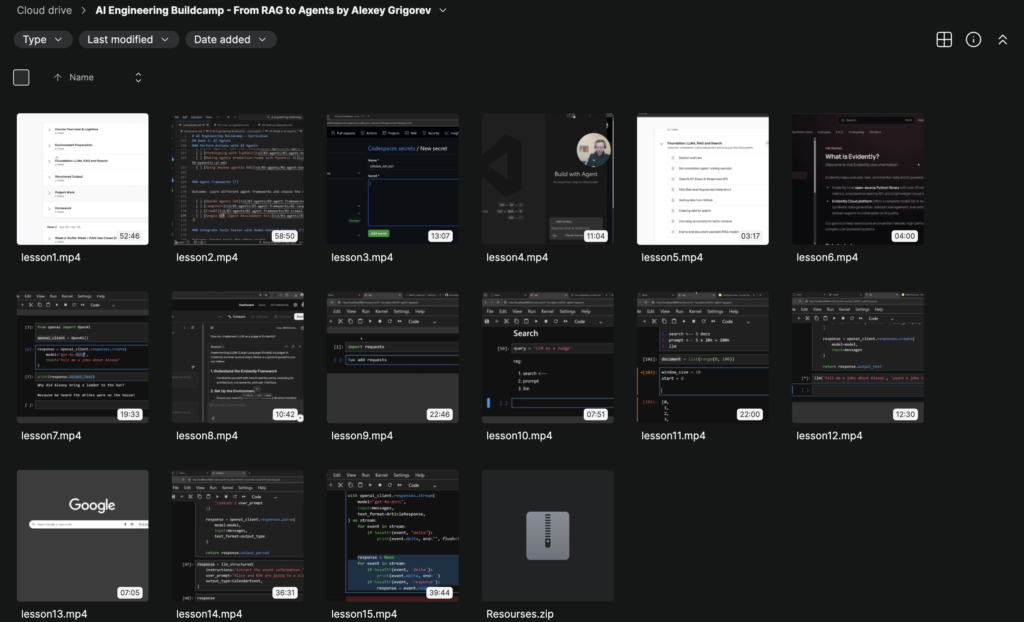Collapse the header with double chevron icon
The width and height of the screenshot is (1024, 622).
tap(1003, 39)
